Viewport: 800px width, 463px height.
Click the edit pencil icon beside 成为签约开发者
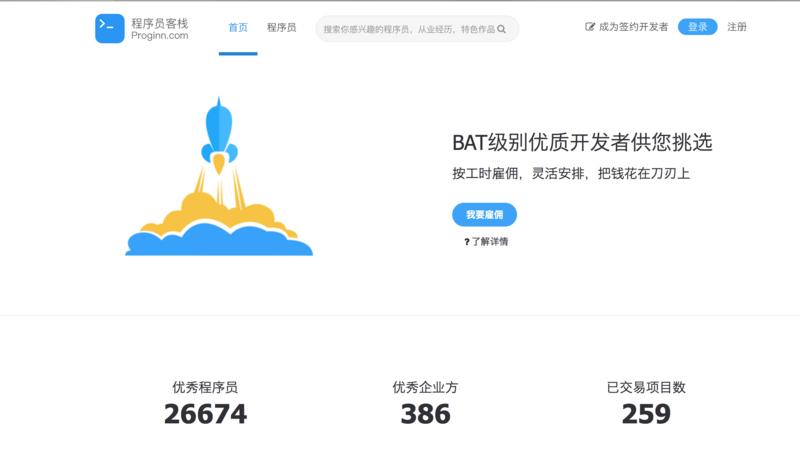coord(589,27)
